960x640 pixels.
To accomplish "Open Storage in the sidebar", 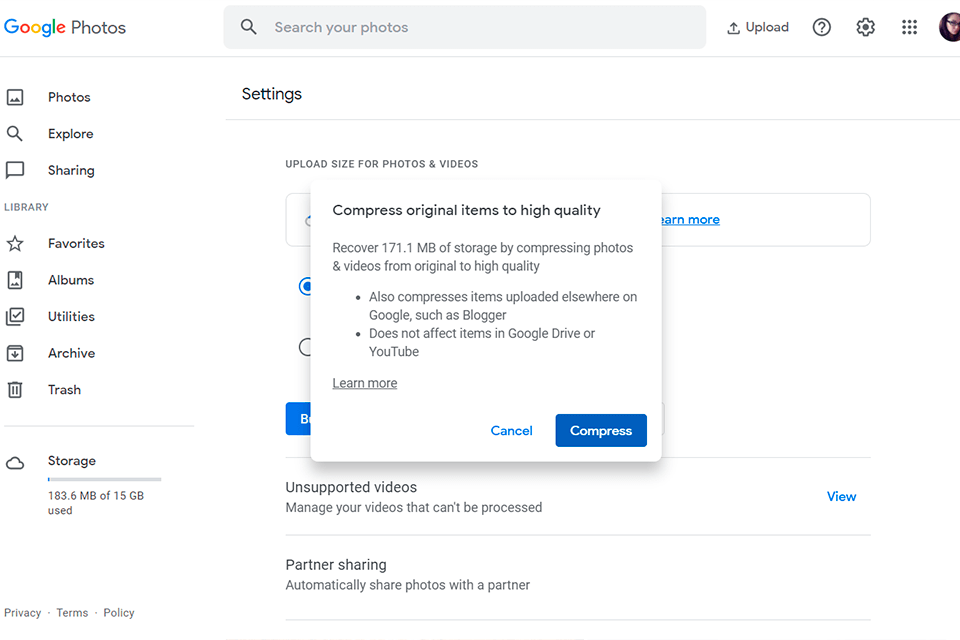I will (x=72, y=461).
